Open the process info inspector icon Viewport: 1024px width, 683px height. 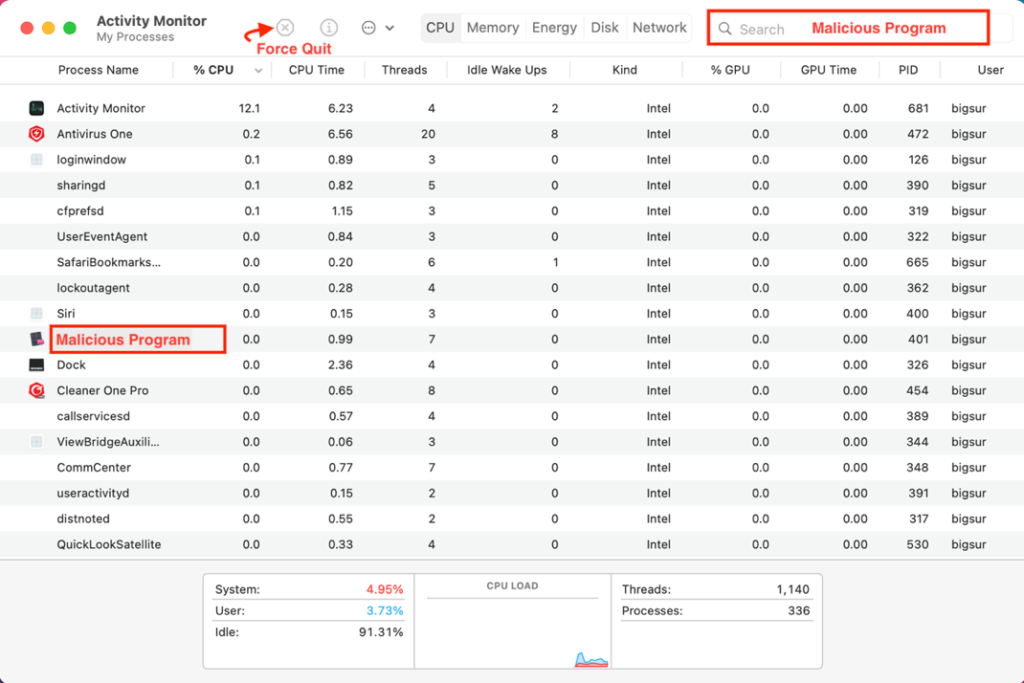click(x=329, y=28)
